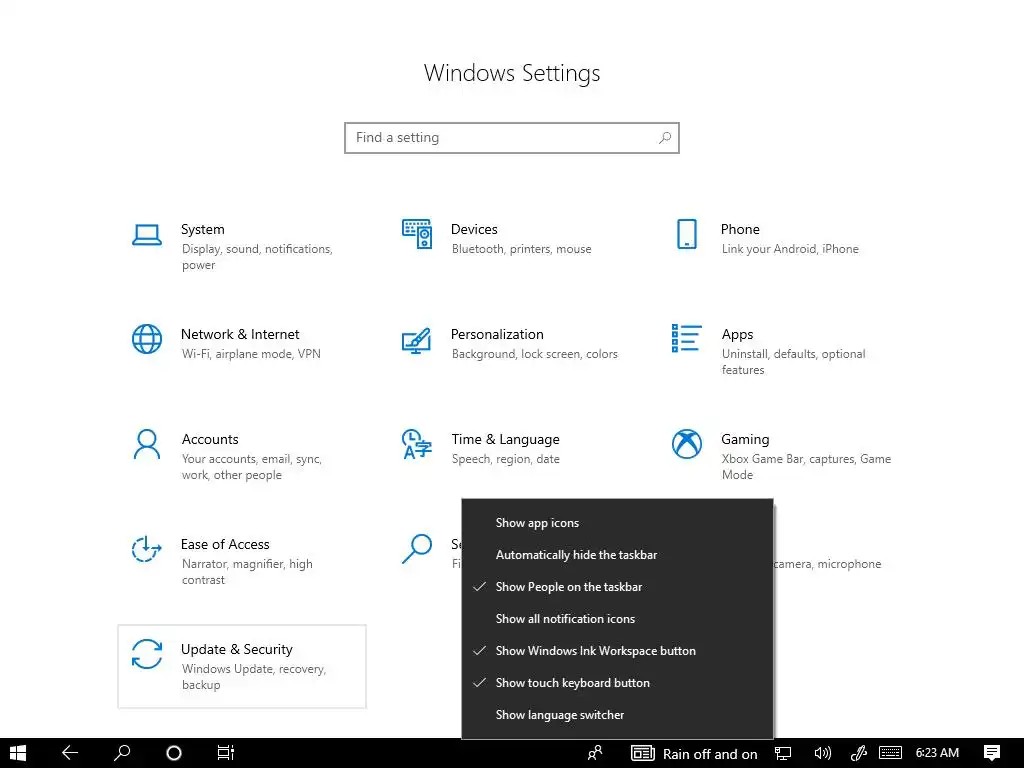Viewport: 1024px width, 768px height.
Task: Toggle Show language switcher
Action: pyautogui.click(x=617, y=714)
